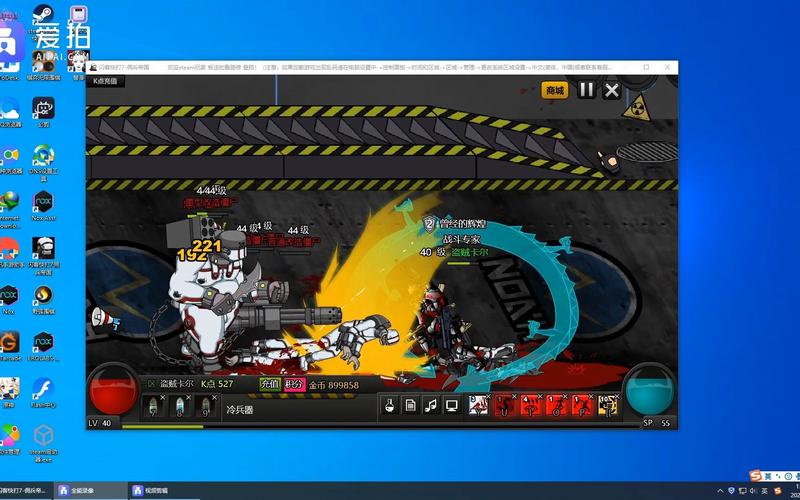Remove item from quick slot 9
Viewport: 800px width, 500px height.
[x=214, y=397]
